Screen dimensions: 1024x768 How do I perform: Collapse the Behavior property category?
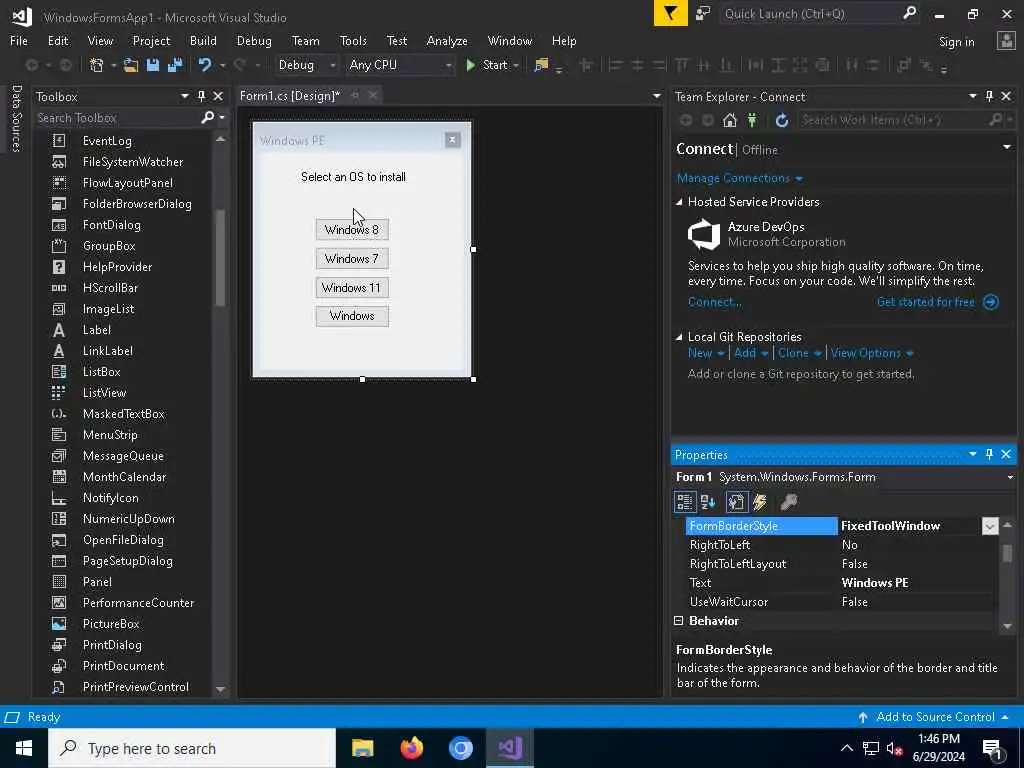pyautogui.click(x=679, y=621)
